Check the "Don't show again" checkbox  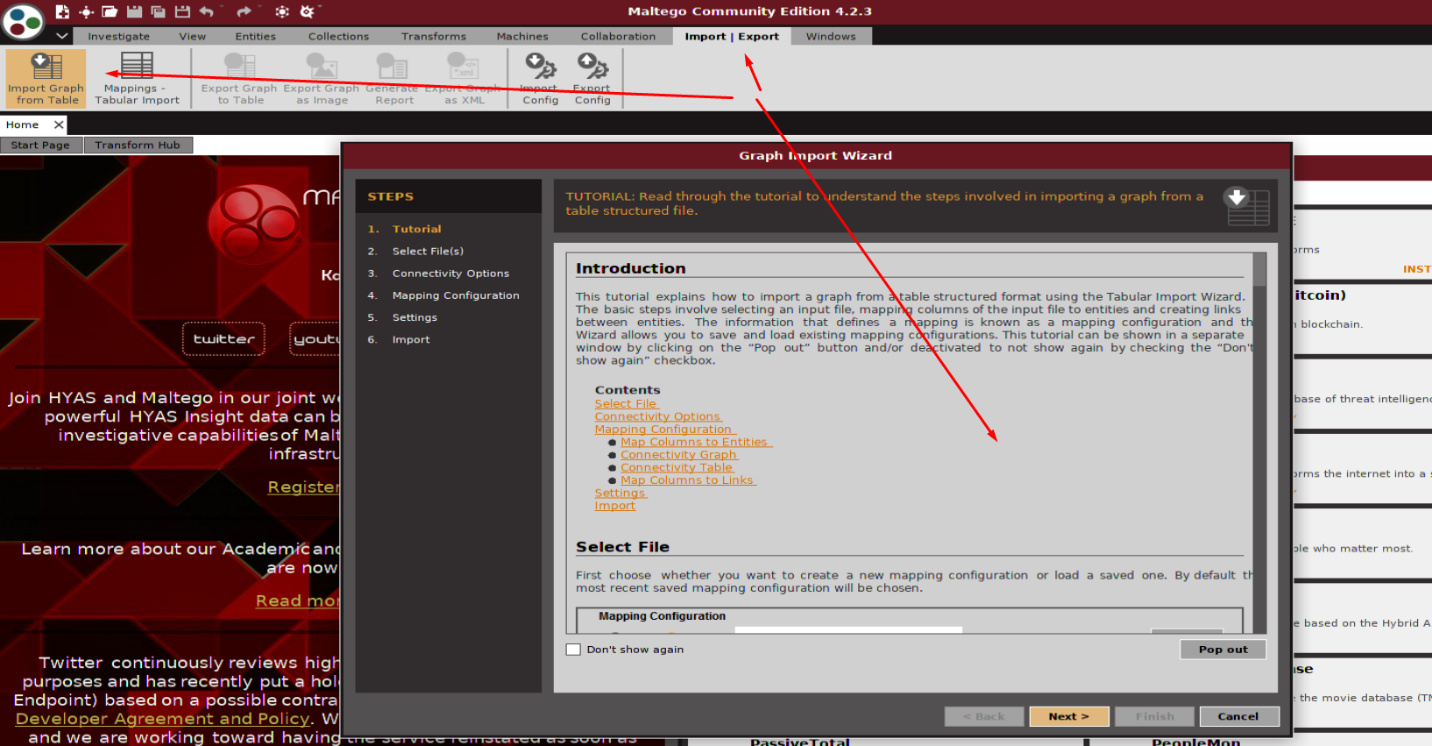click(573, 649)
